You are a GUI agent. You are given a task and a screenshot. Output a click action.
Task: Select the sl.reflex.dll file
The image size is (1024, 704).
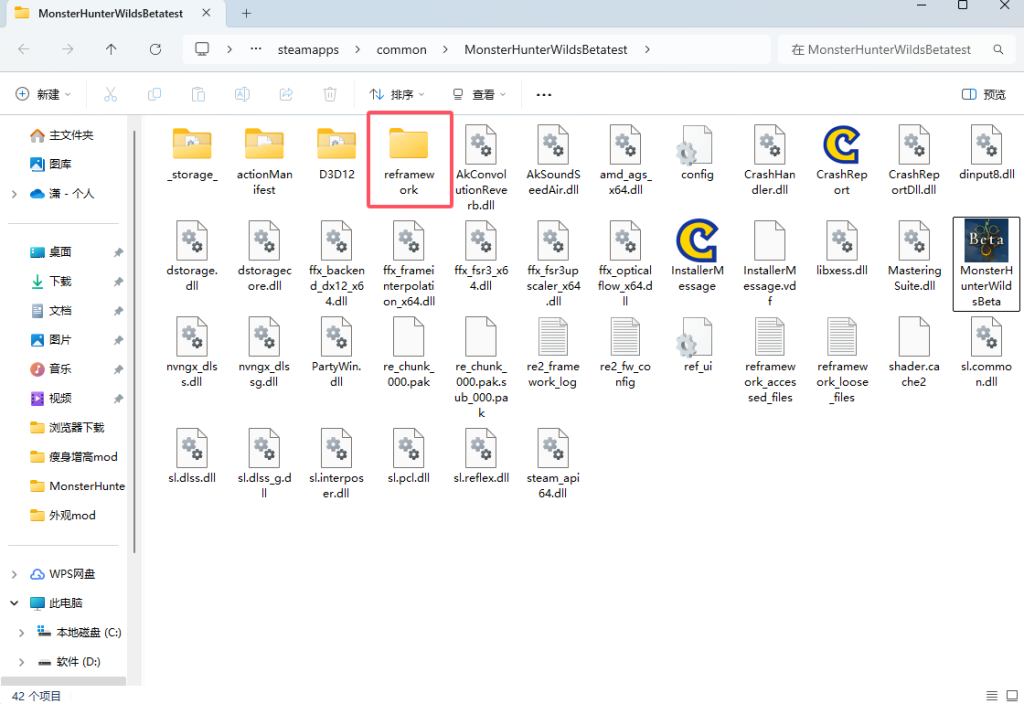click(481, 456)
